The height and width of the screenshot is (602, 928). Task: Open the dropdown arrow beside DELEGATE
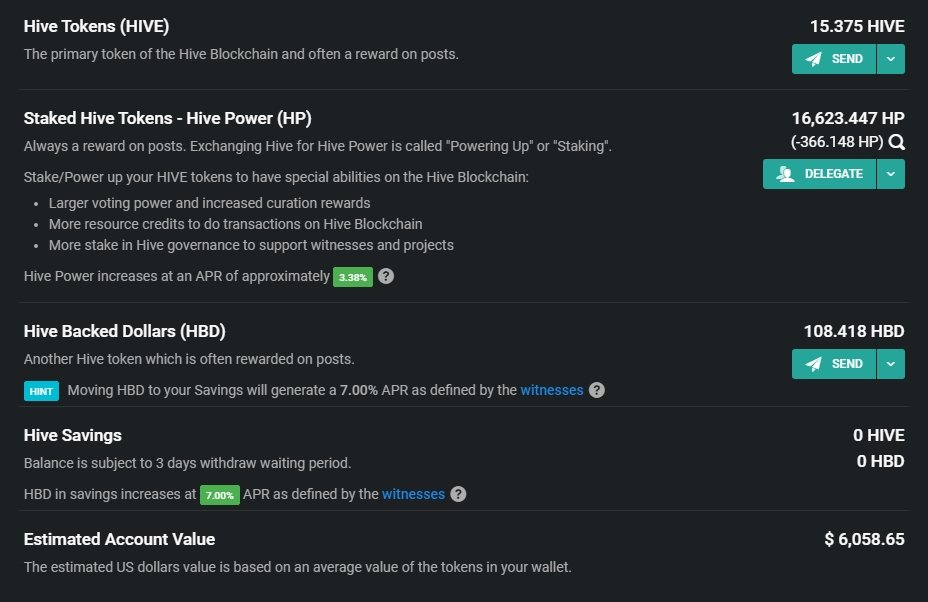[891, 174]
